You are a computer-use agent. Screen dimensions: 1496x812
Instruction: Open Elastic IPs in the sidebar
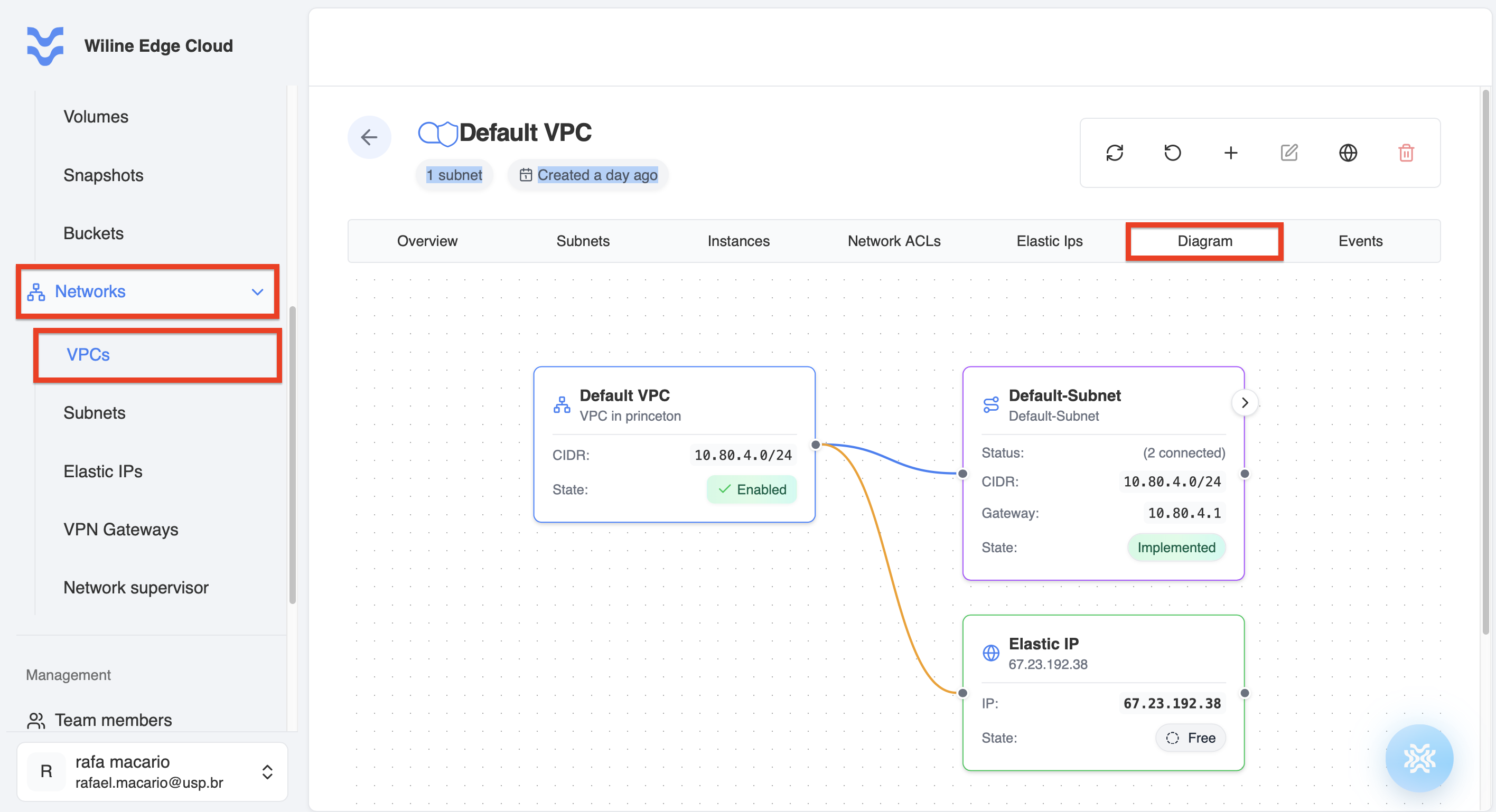(103, 471)
